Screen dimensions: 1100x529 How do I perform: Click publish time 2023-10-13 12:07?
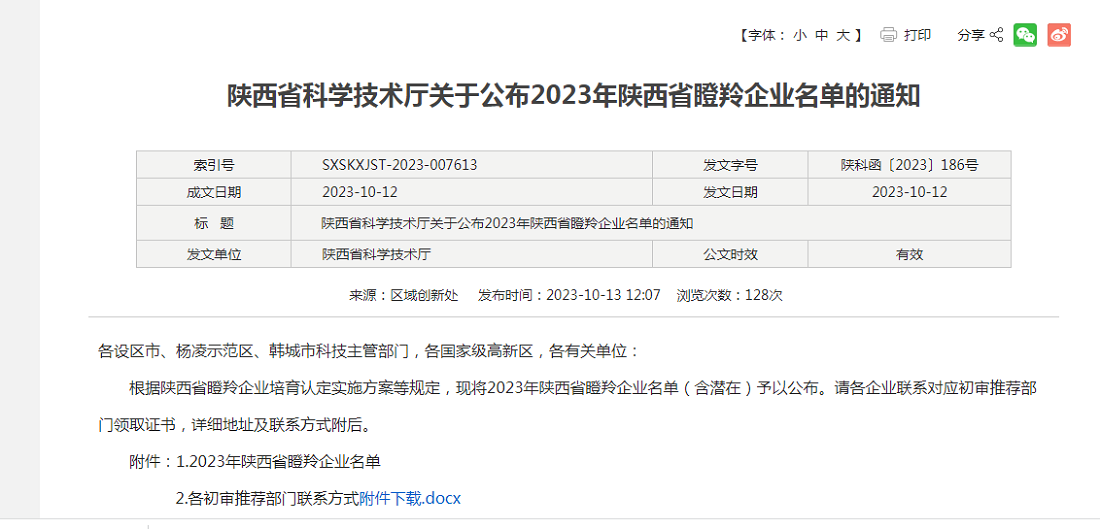pos(603,295)
